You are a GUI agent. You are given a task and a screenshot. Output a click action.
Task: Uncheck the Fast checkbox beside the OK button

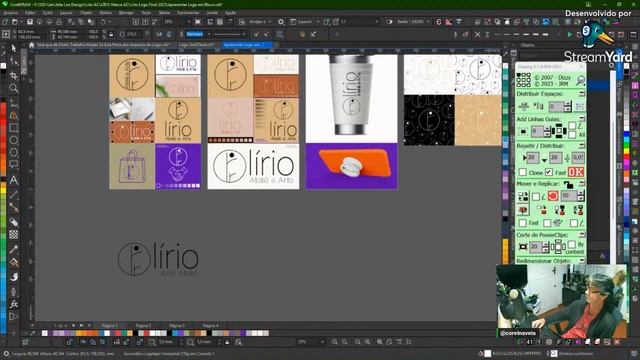pos(549,172)
